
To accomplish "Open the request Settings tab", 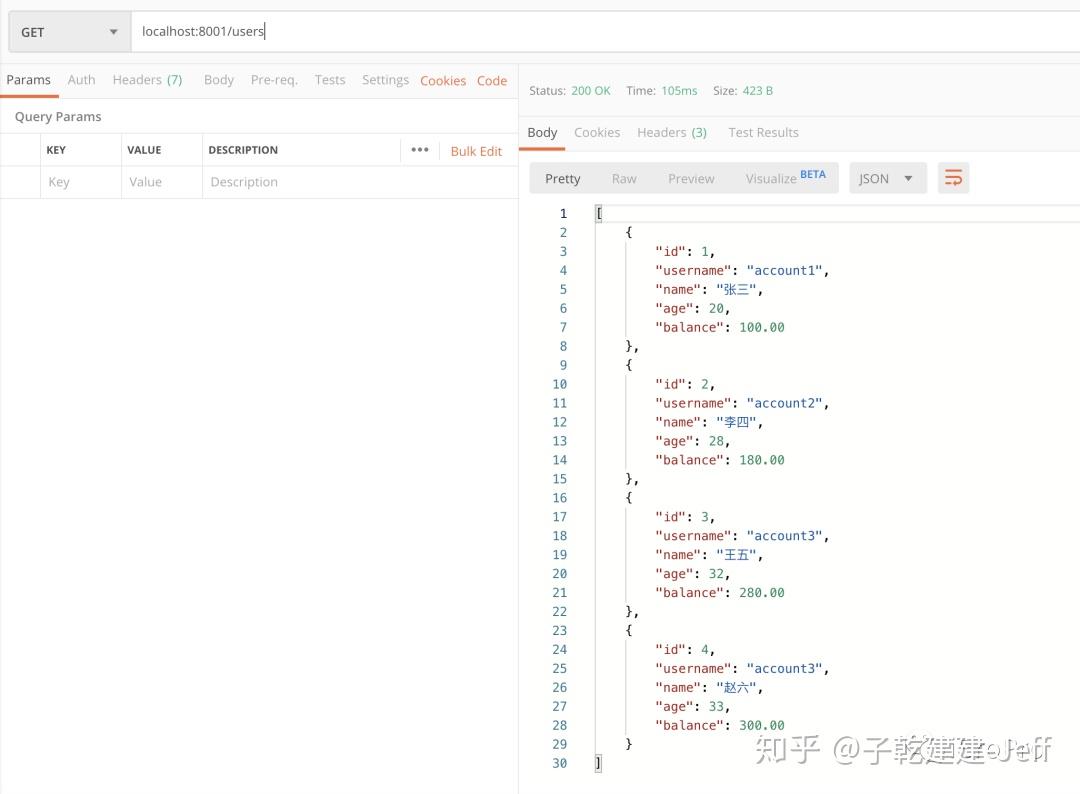I will [385, 79].
